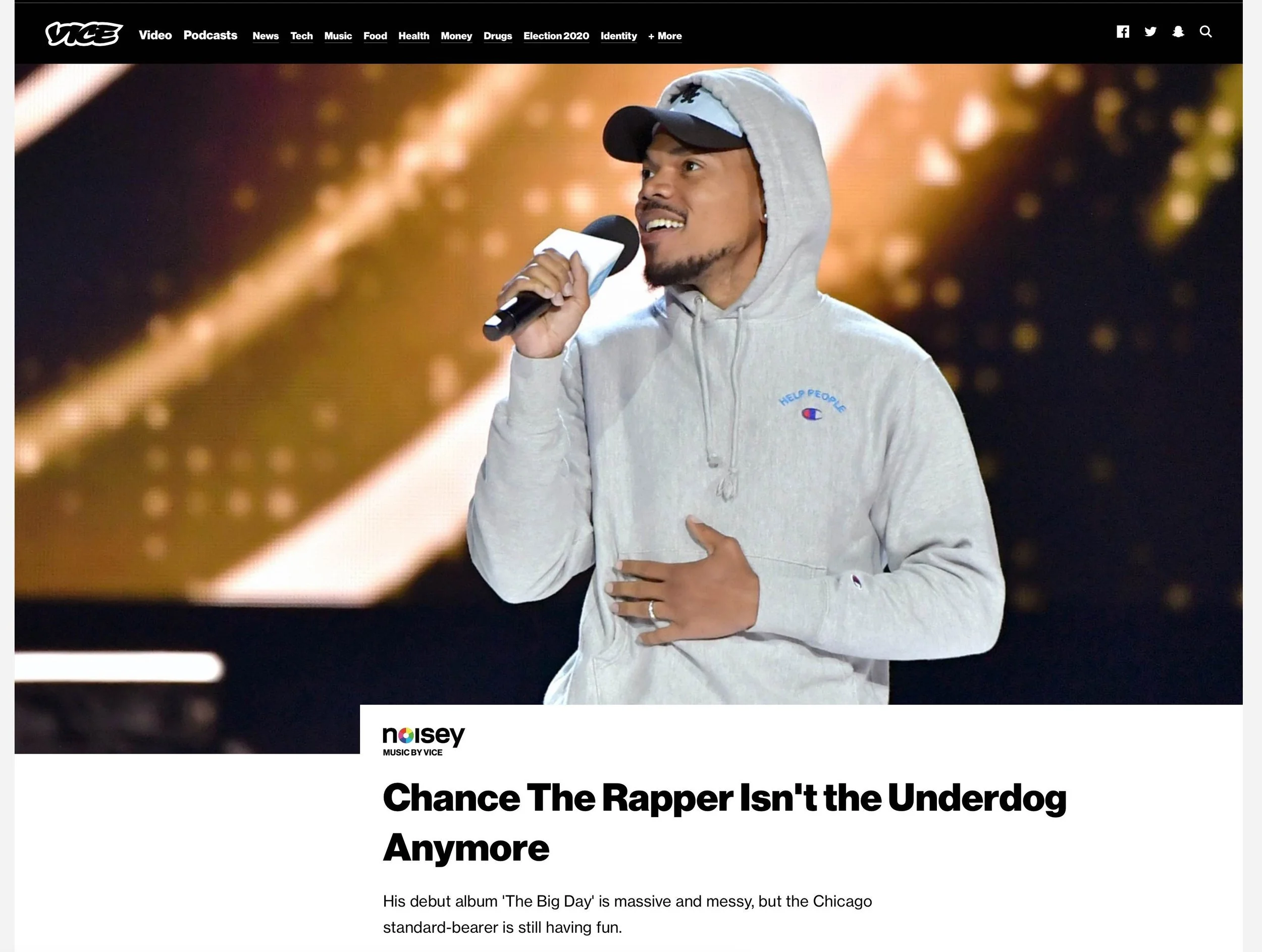This screenshot has height=952, width=1262.
Task: Open the Drugs section
Action: [498, 36]
